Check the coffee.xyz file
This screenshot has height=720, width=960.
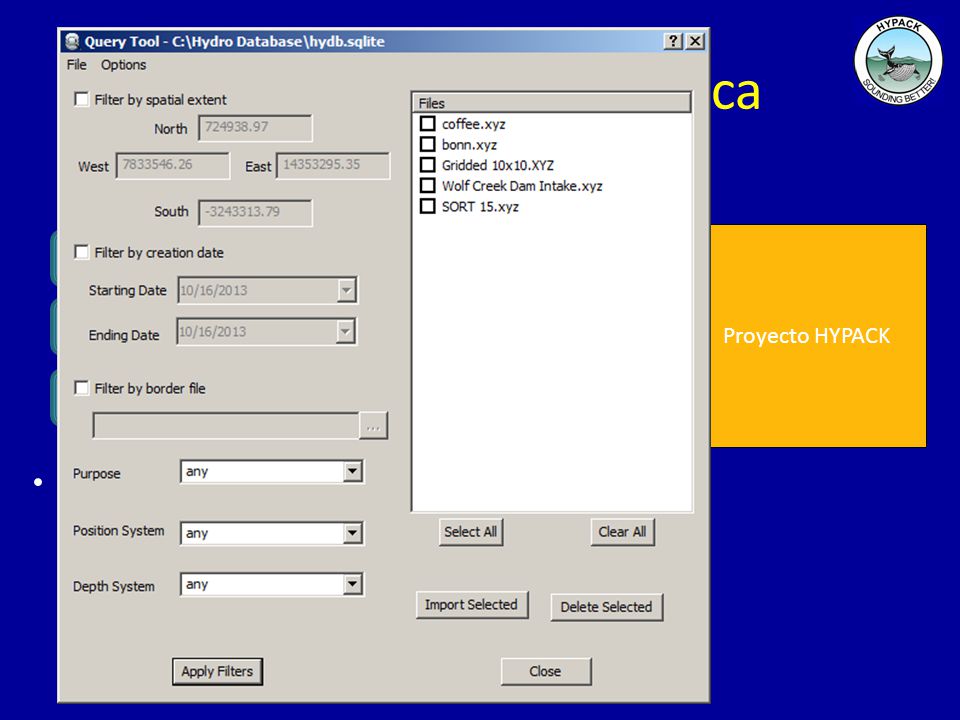coord(427,124)
